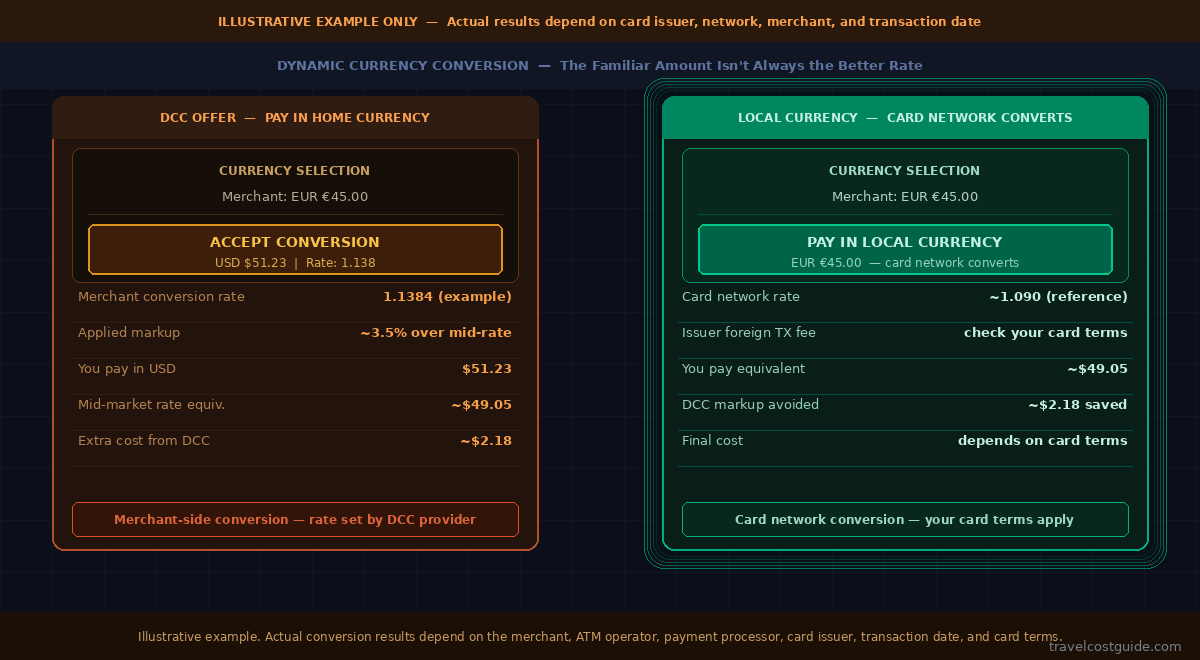This screenshot has height=660, width=1200.
Task: Click the 'Card network rate' label
Action: click(741, 297)
